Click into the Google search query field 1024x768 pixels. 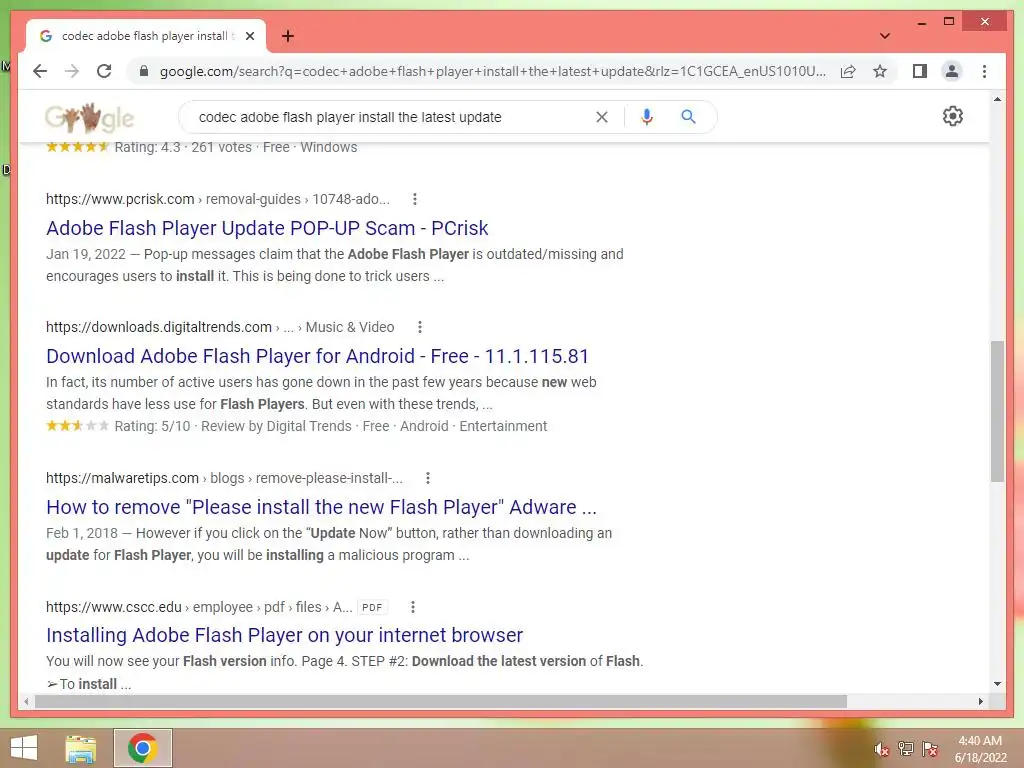[x=392, y=117]
